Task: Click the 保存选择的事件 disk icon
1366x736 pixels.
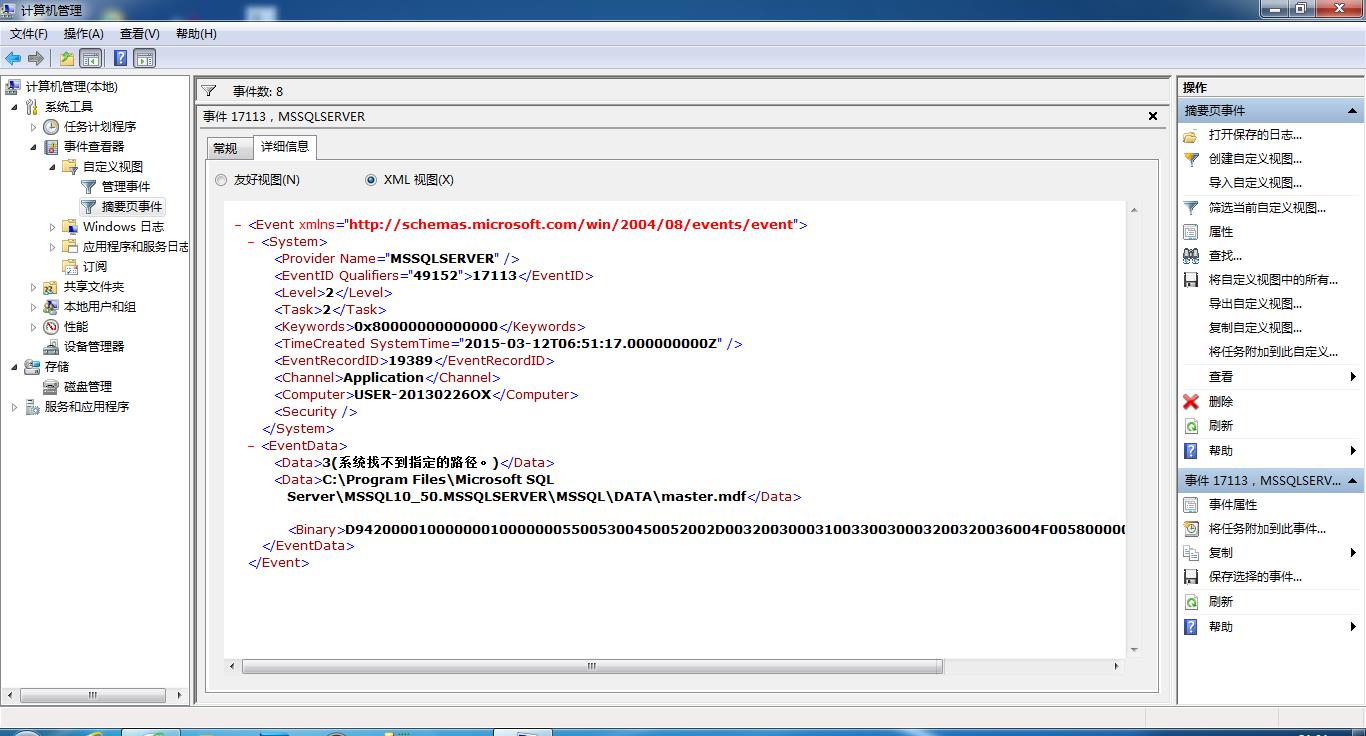Action: click(x=1191, y=577)
